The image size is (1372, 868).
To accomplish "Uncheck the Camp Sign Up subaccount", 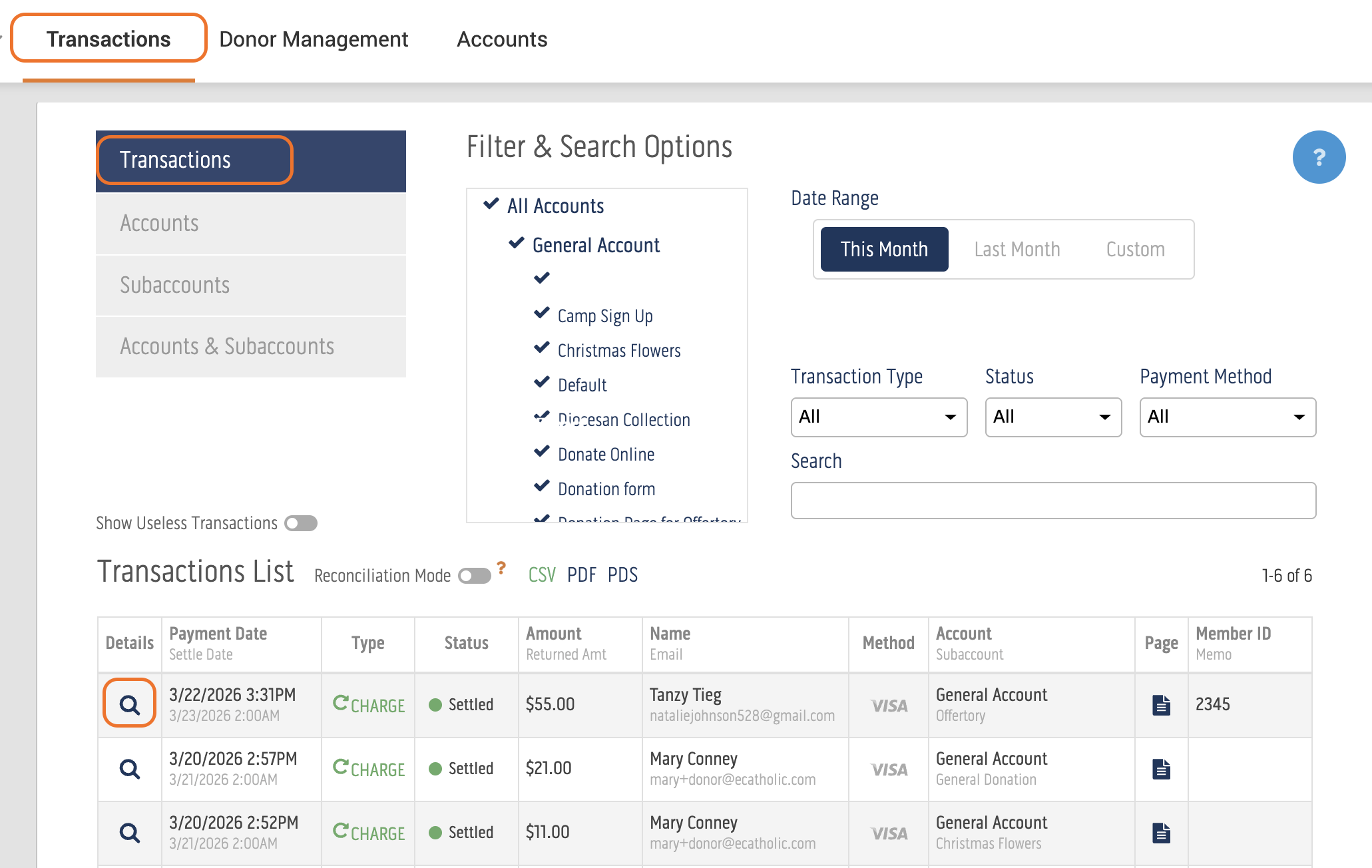I will tap(543, 314).
